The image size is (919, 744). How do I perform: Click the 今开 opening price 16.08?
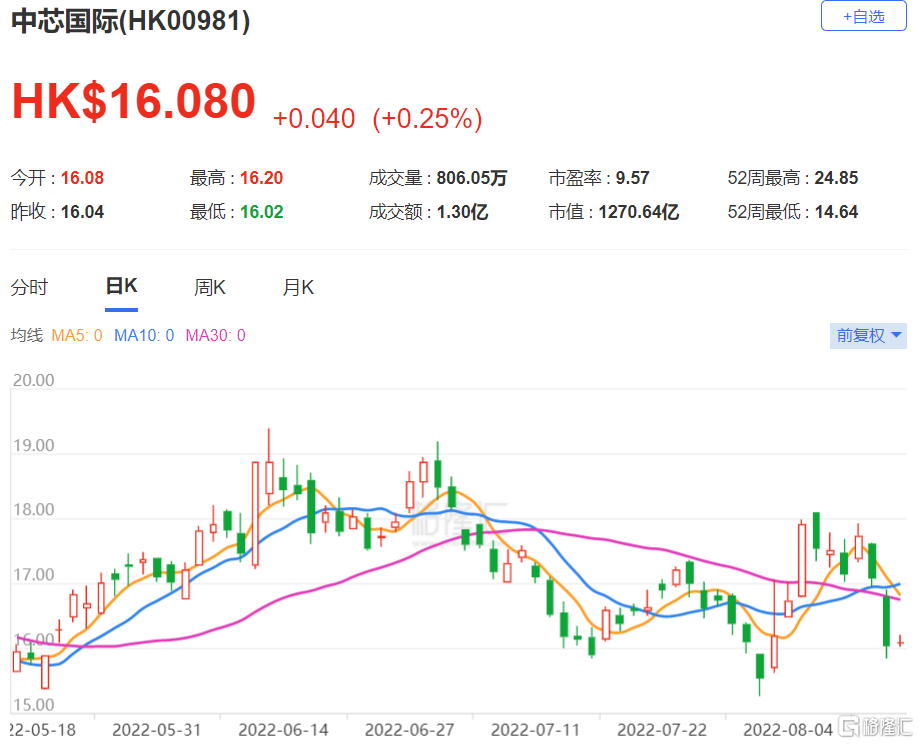coord(83,178)
